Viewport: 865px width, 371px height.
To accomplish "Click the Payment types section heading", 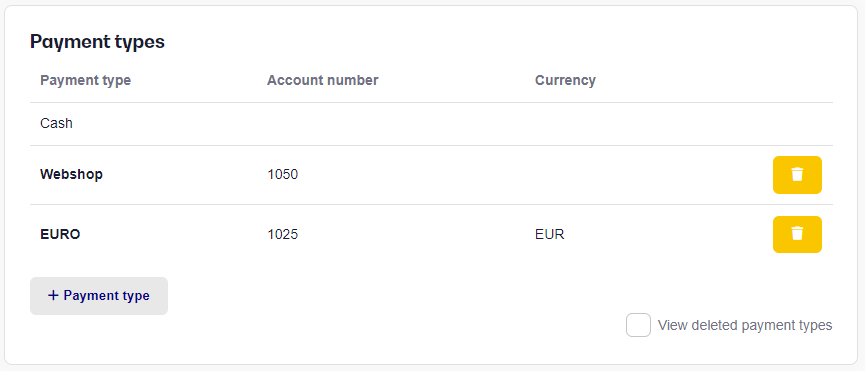I will [x=97, y=42].
